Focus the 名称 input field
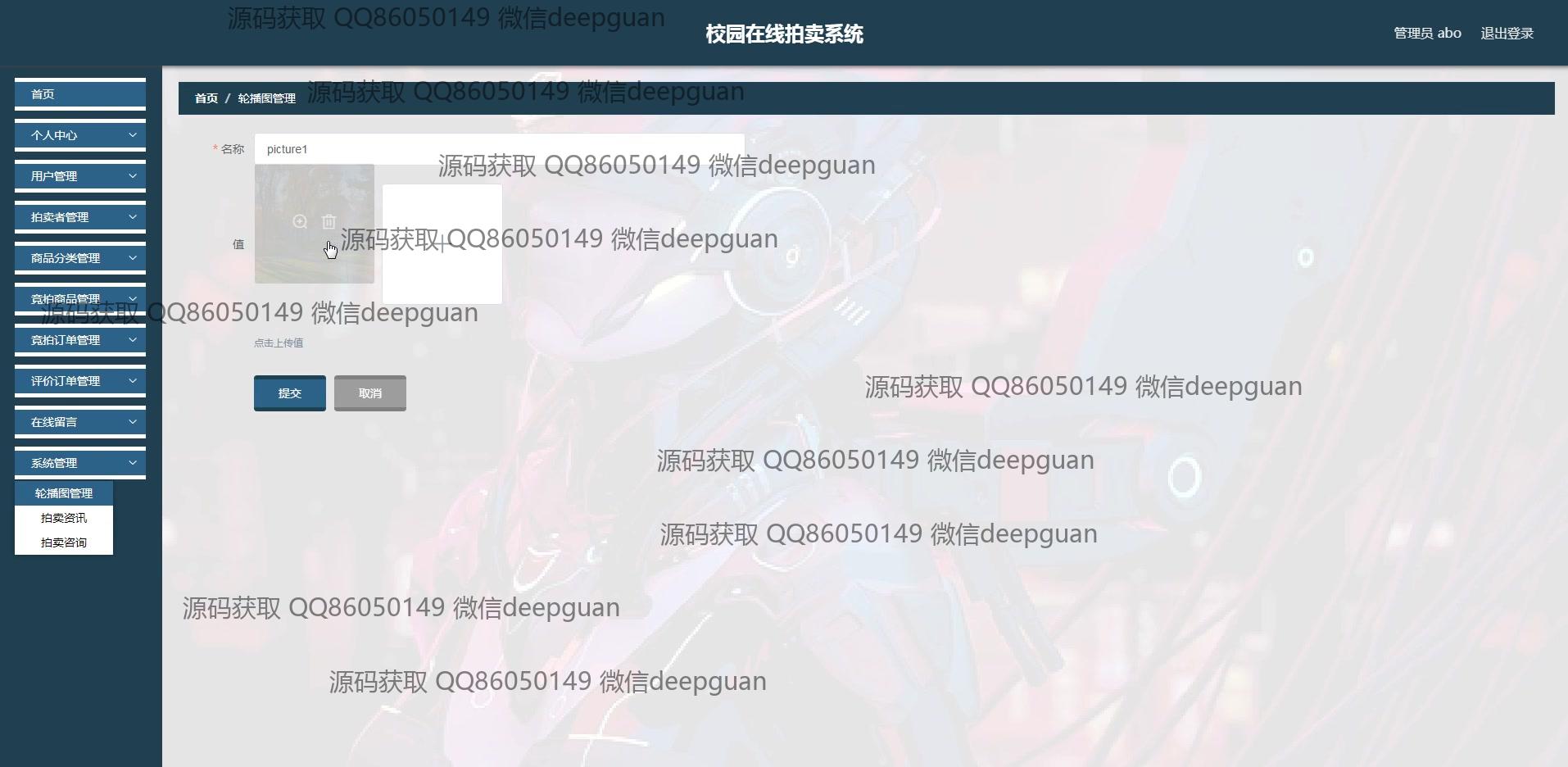 point(500,149)
